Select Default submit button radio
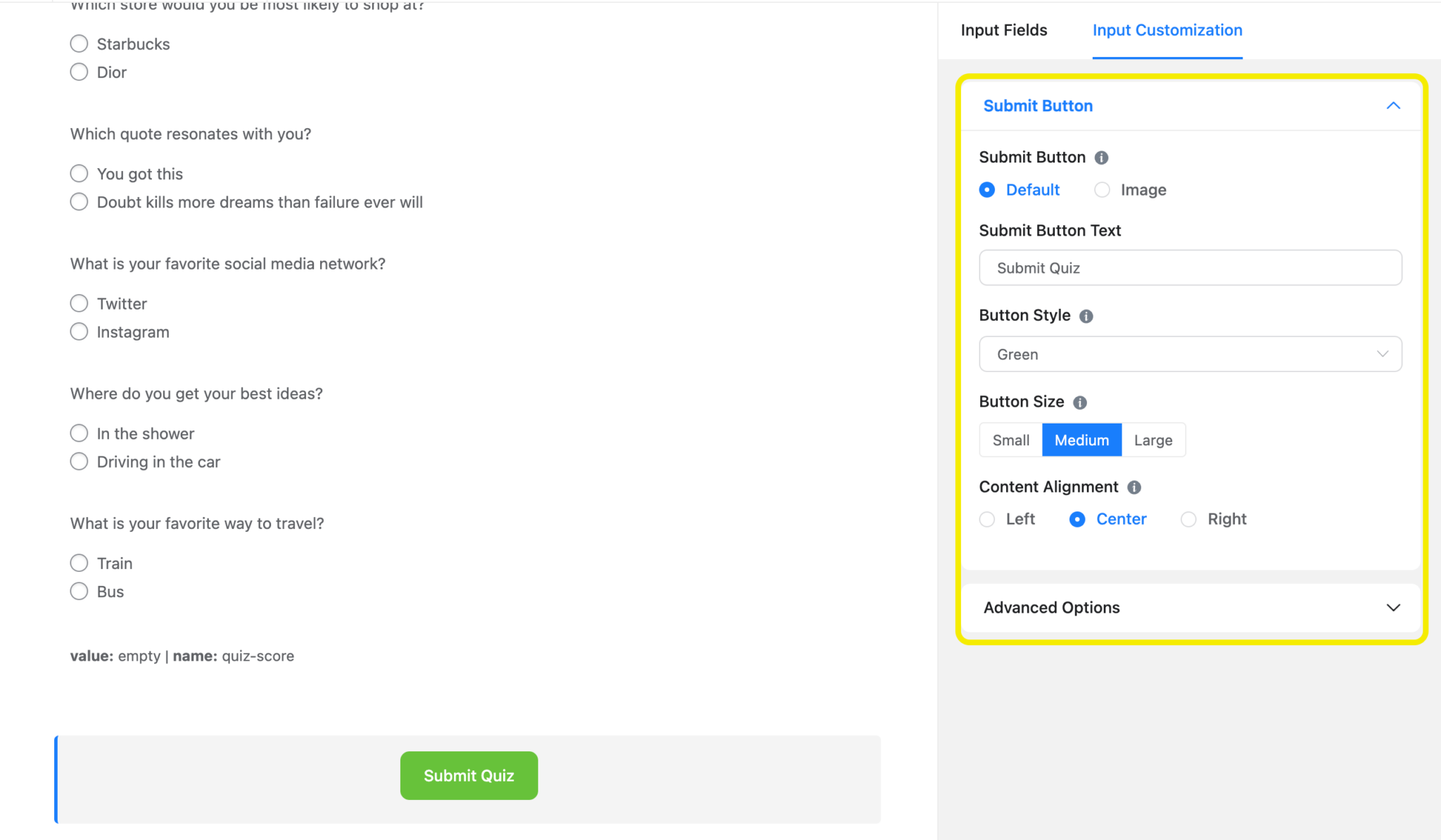 [987, 190]
